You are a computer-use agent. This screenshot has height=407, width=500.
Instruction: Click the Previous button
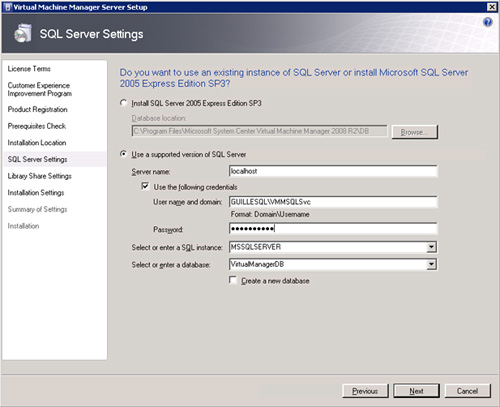coord(365,391)
